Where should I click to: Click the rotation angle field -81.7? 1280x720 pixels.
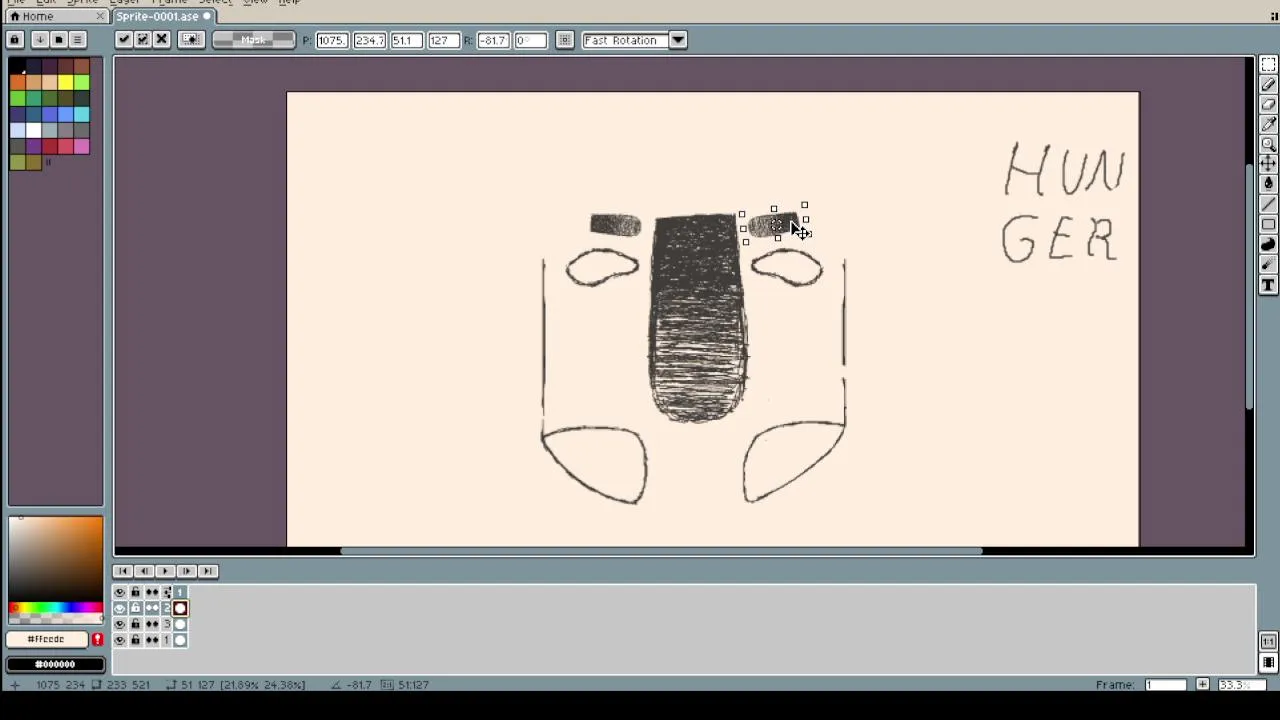pyautogui.click(x=493, y=40)
